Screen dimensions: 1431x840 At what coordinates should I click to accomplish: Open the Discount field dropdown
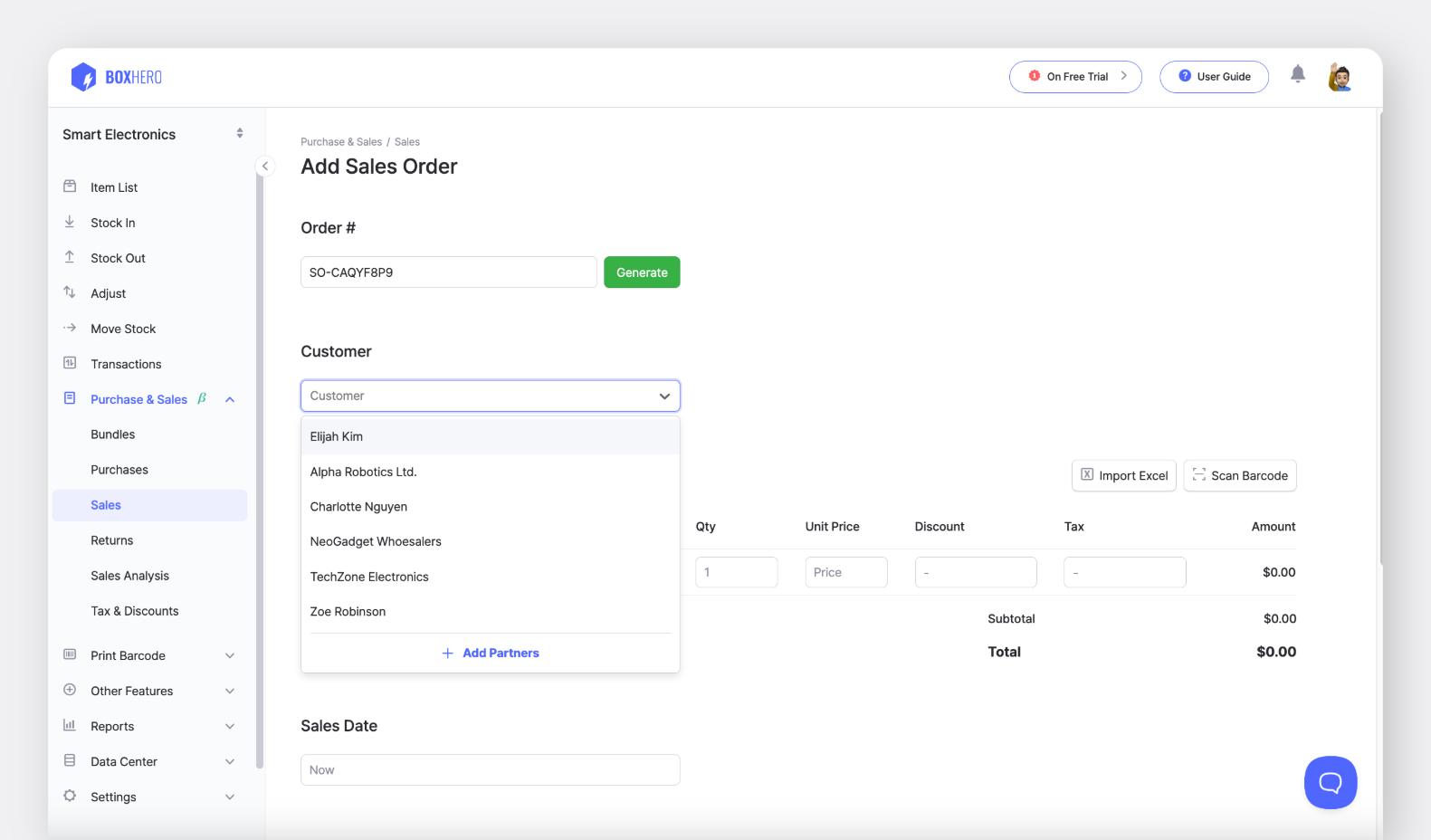(976, 572)
